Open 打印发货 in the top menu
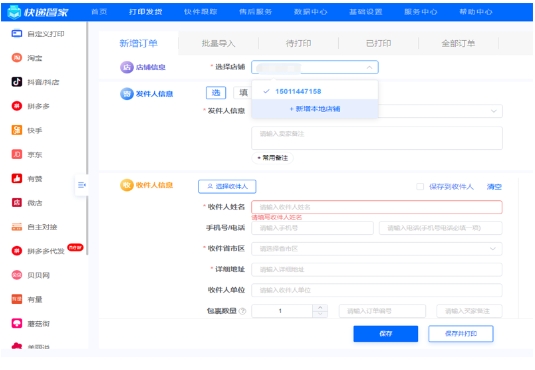 click(x=145, y=12)
